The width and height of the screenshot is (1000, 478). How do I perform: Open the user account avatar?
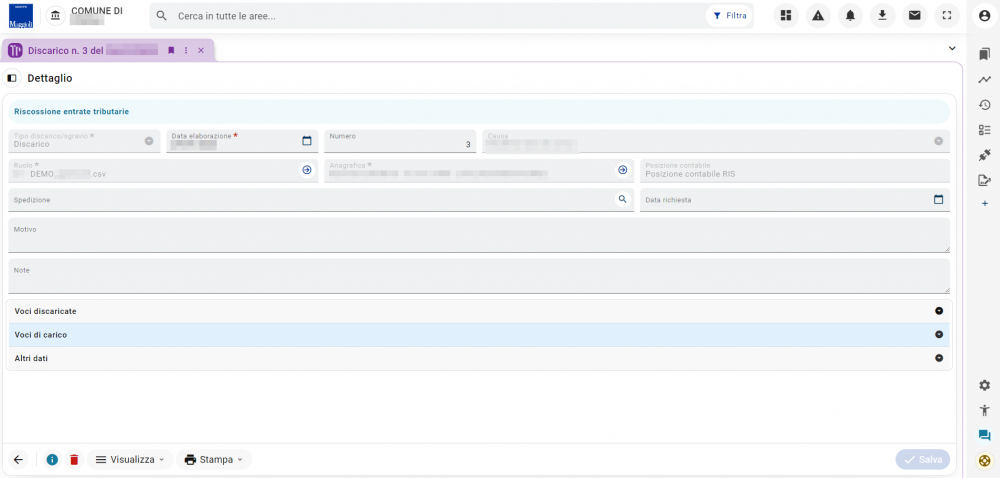coord(985,17)
